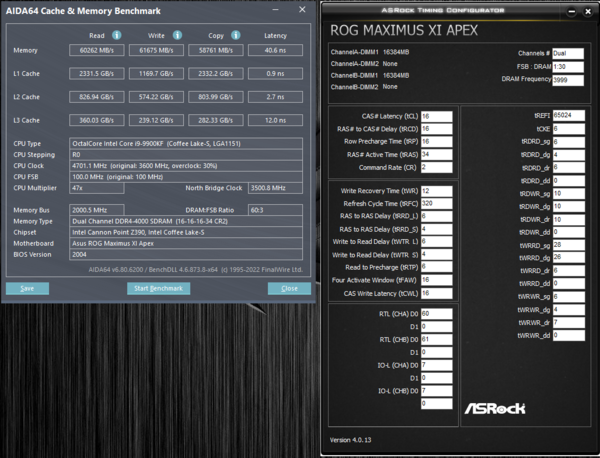
Task: Close the AIDA64 window with the X
Action: (302, 10)
